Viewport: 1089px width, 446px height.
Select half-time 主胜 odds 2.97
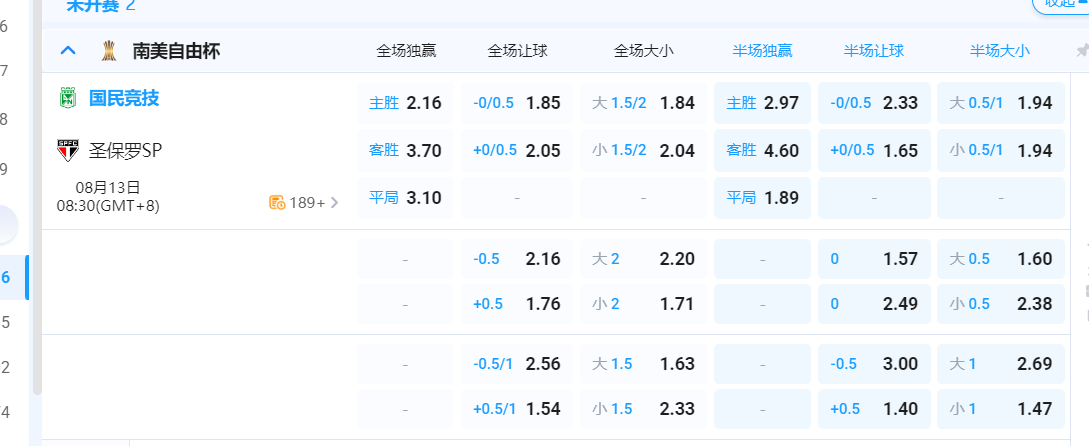coord(762,102)
